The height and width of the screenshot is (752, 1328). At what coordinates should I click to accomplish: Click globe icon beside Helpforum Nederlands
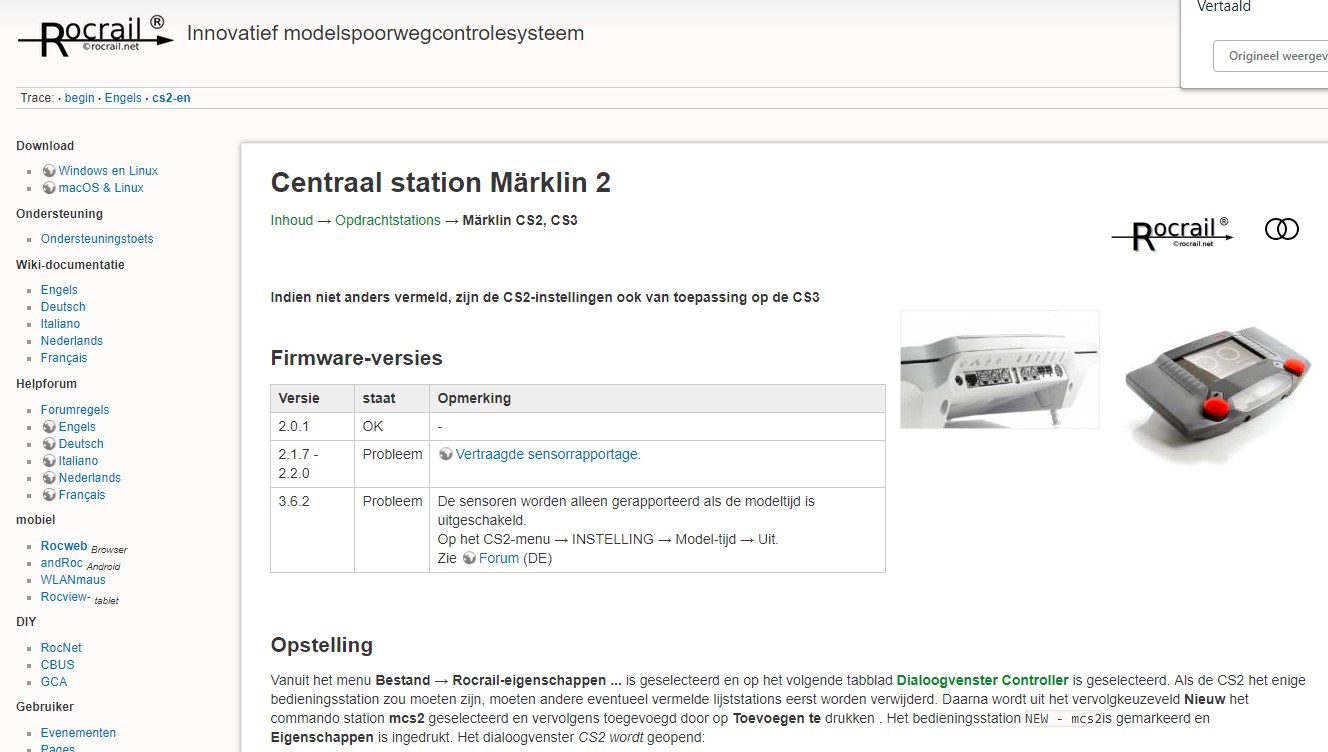[x=49, y=478]
